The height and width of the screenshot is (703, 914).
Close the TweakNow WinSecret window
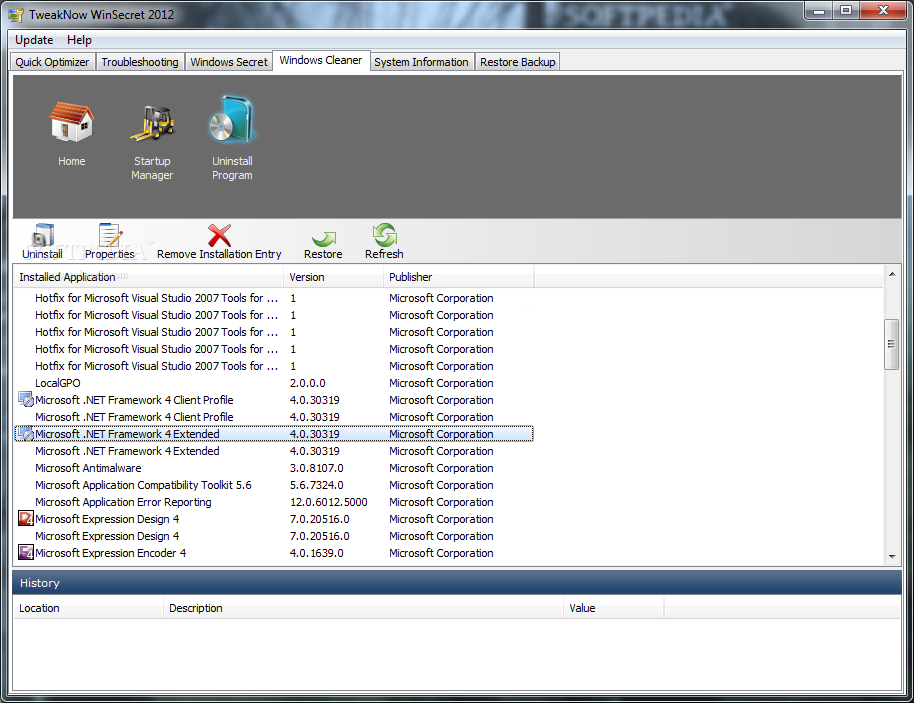click(x=884, y=11)
